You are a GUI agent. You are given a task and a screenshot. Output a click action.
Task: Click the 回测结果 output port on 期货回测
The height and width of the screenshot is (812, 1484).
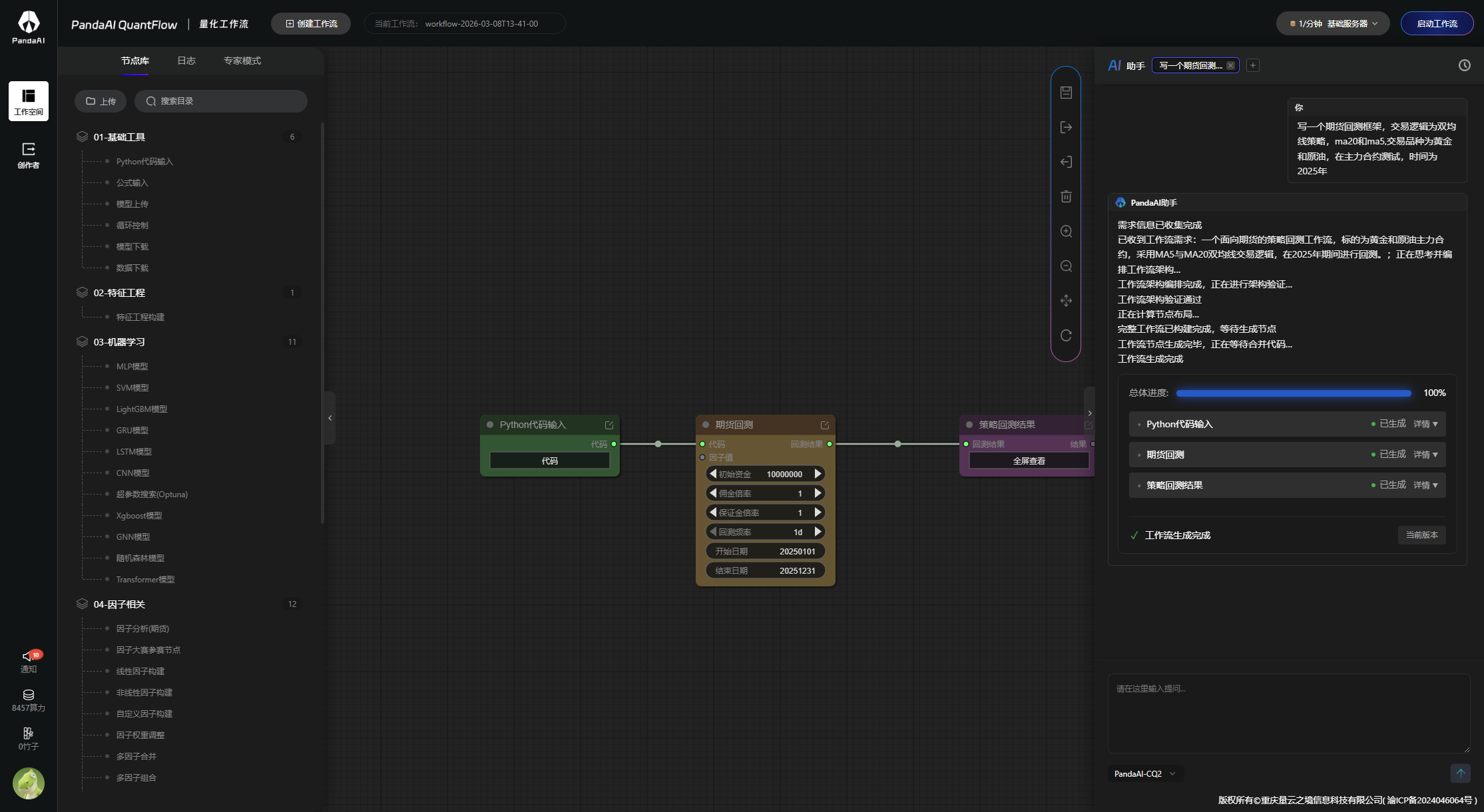tap(830, 444)
